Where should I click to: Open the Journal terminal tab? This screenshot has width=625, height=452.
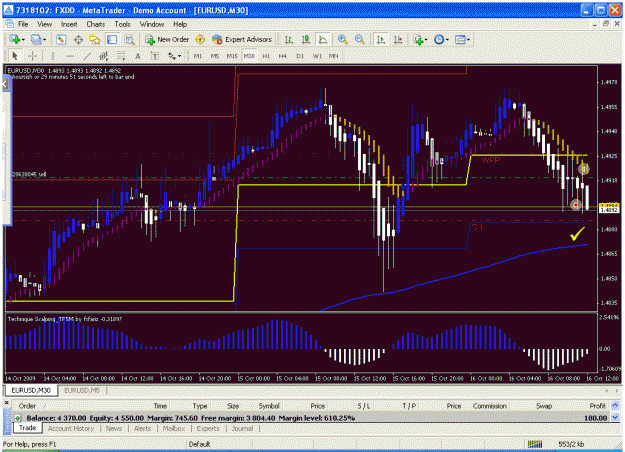(242, 428)
